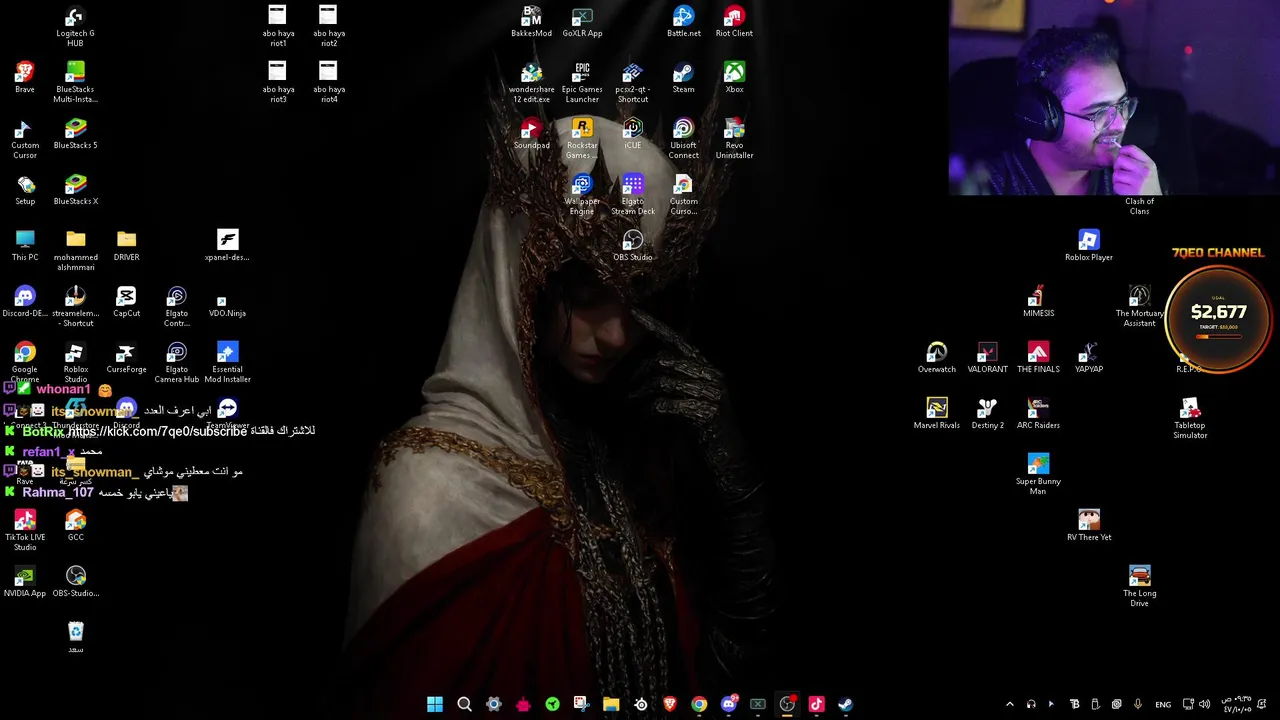Open File Explorer from the taskbar
The width and height of the screenshot is (1280, 720).
611,704
